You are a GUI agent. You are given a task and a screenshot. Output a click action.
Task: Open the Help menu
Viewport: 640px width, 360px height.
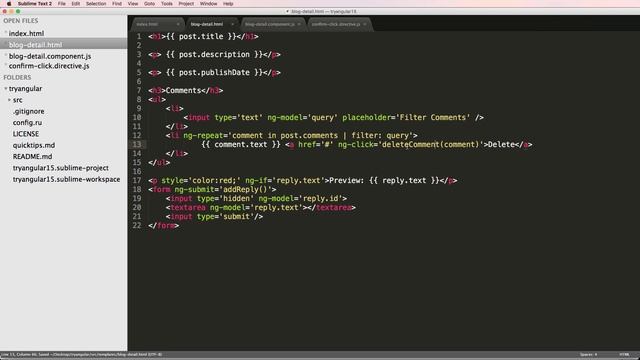click(x=228, y=4)
